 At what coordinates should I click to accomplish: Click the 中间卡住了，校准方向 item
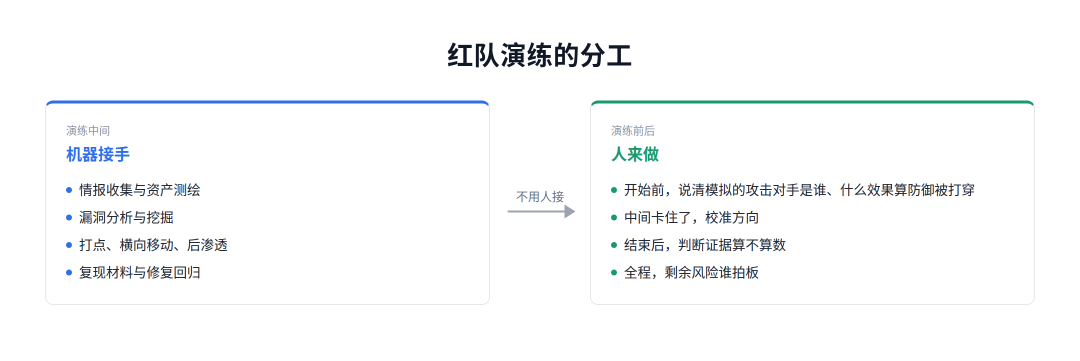pyautogui.click(x=692, y=218)
